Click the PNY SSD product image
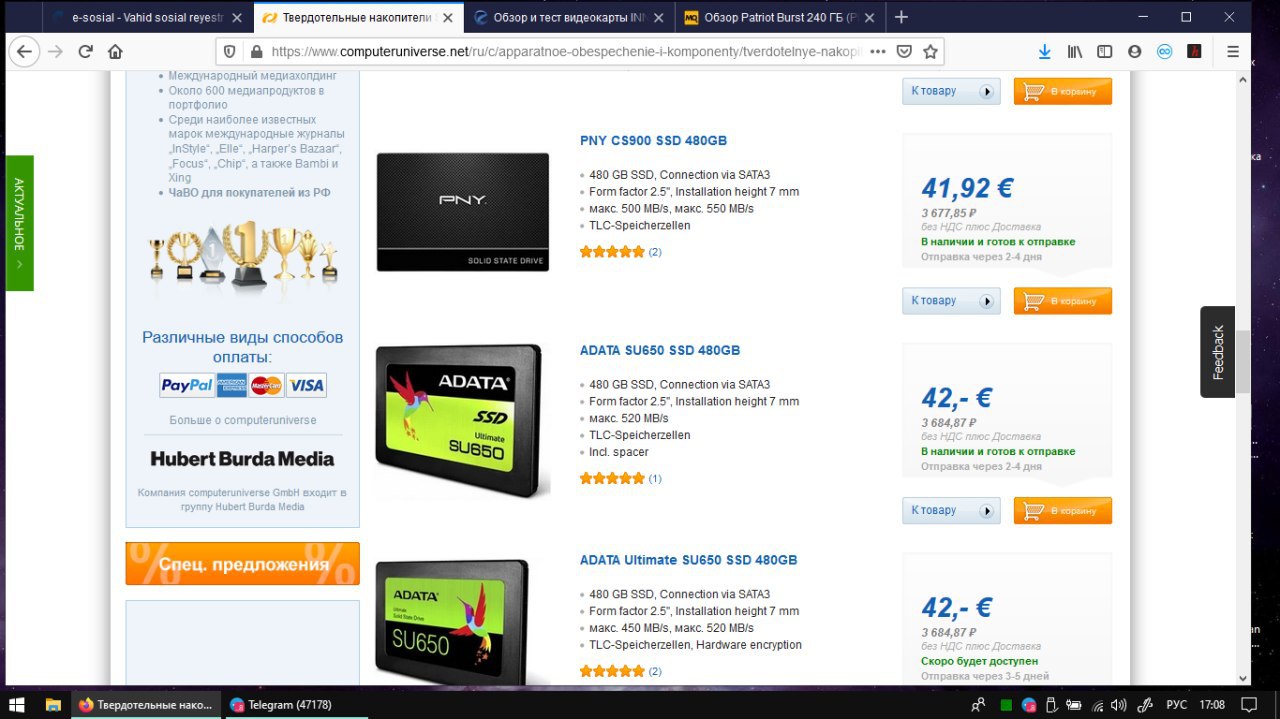 [x=463, y=212]
